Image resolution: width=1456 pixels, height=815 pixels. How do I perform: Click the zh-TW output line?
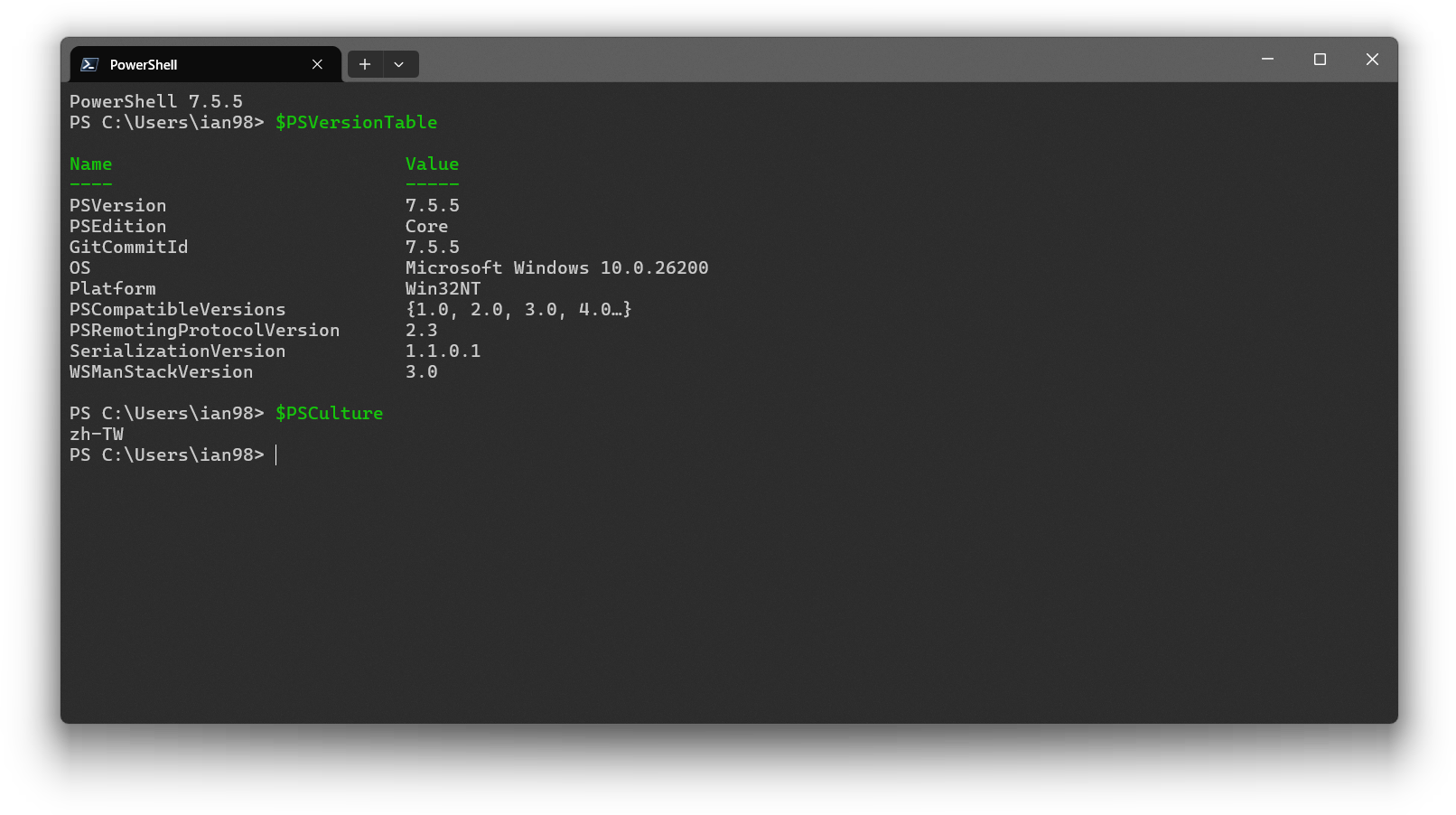pyautogui.click(x=97, y=434)
